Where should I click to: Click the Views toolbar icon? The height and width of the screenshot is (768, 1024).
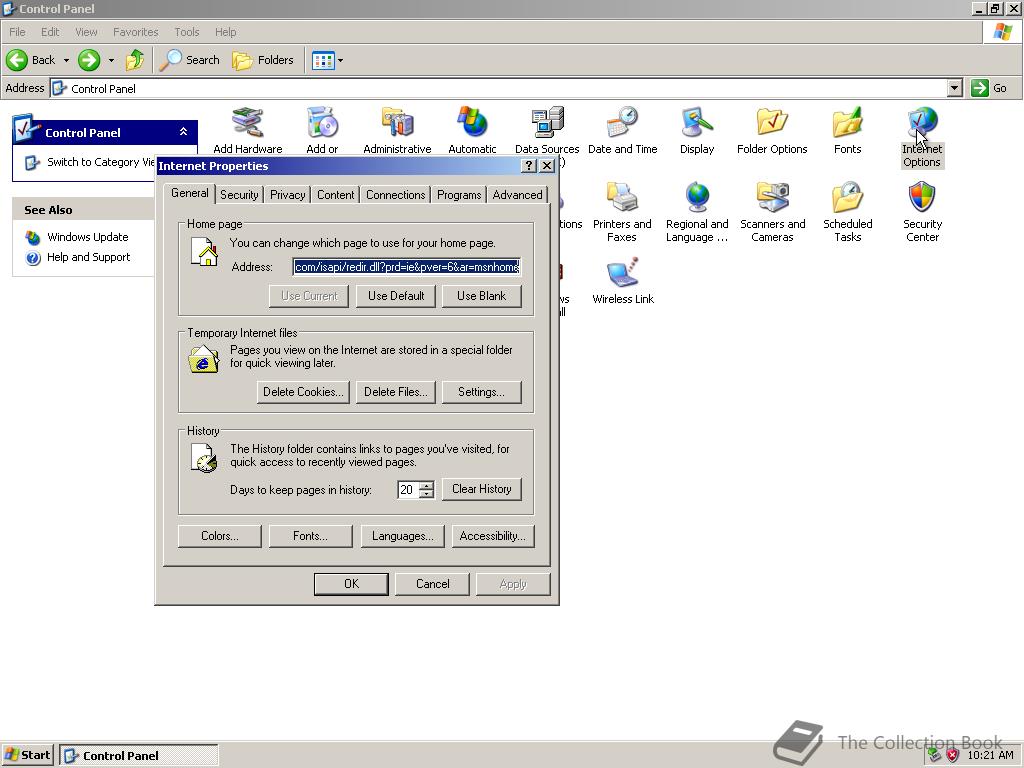click(x=323, y=61)
